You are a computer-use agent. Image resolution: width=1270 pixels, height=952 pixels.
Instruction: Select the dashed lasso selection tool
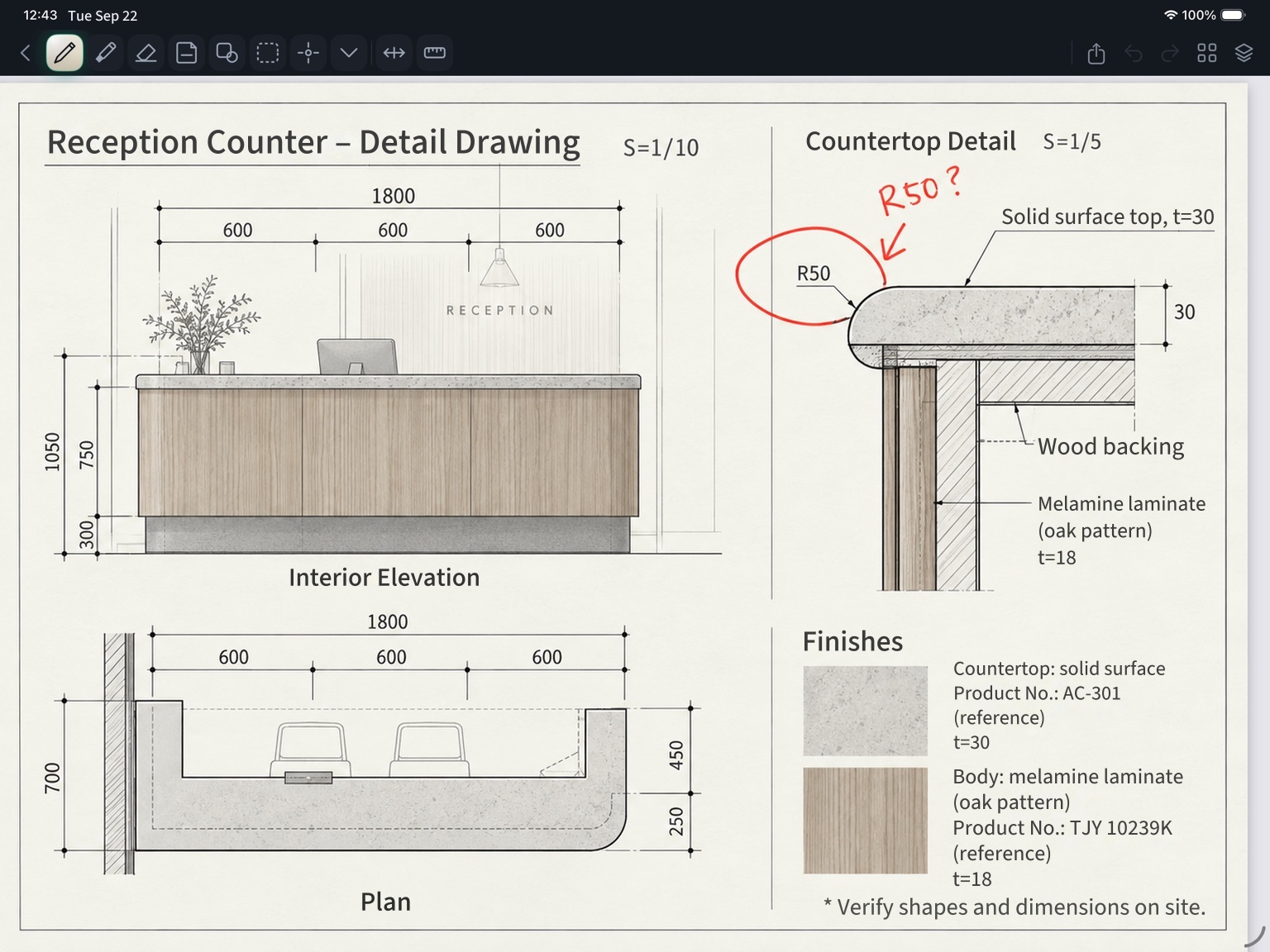click(268, 53)
